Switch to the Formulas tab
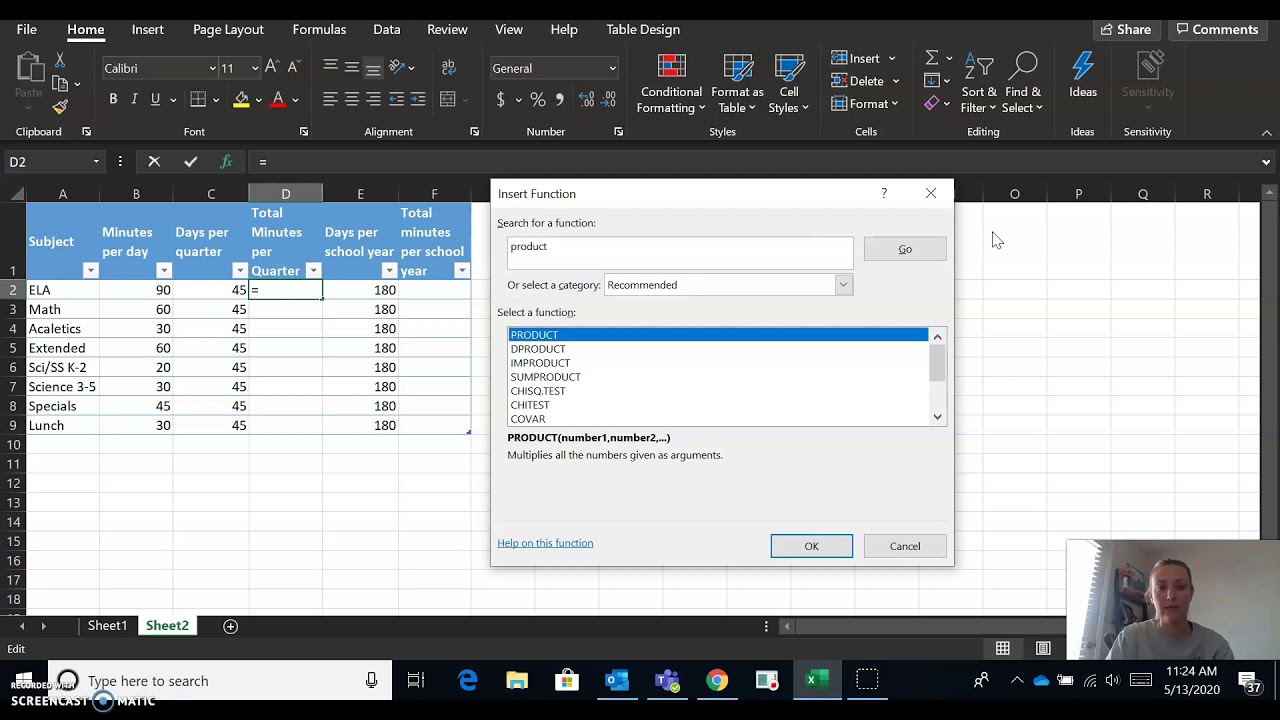Screen dimensions: 1280x720 coord(319,29)
